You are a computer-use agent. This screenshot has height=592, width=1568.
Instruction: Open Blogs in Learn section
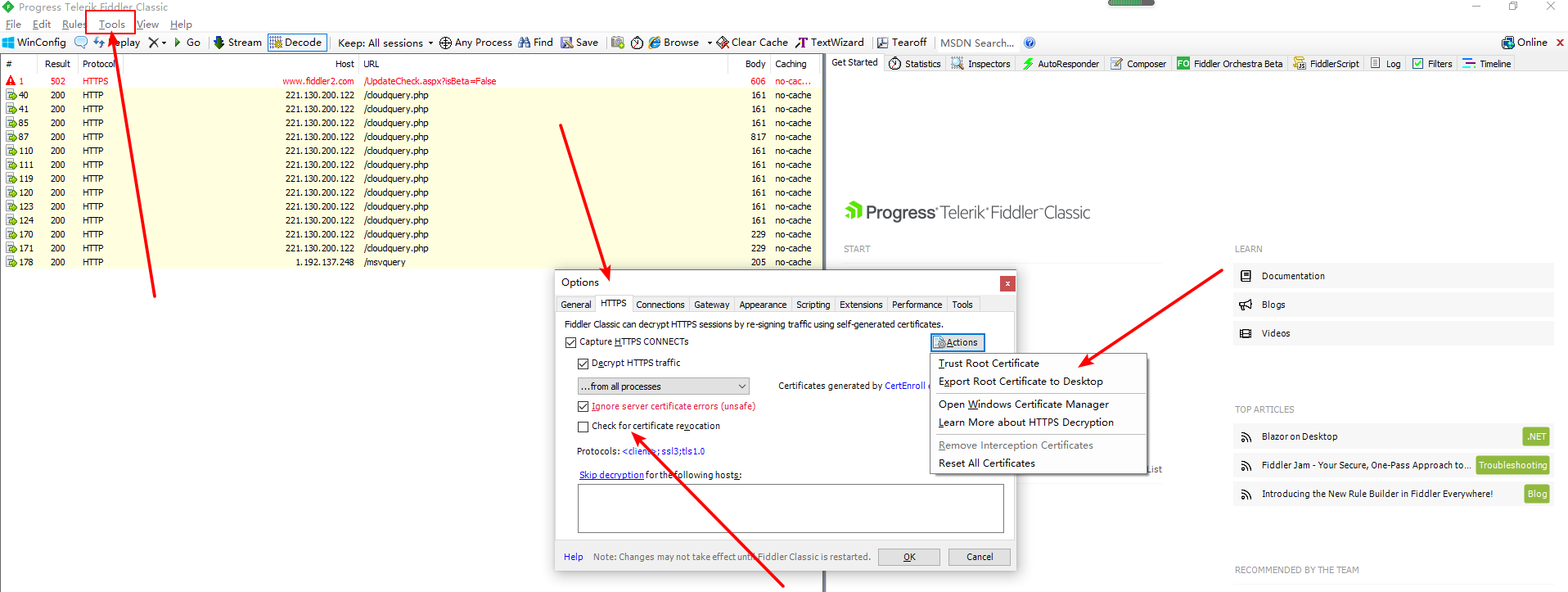(1393, 305)
